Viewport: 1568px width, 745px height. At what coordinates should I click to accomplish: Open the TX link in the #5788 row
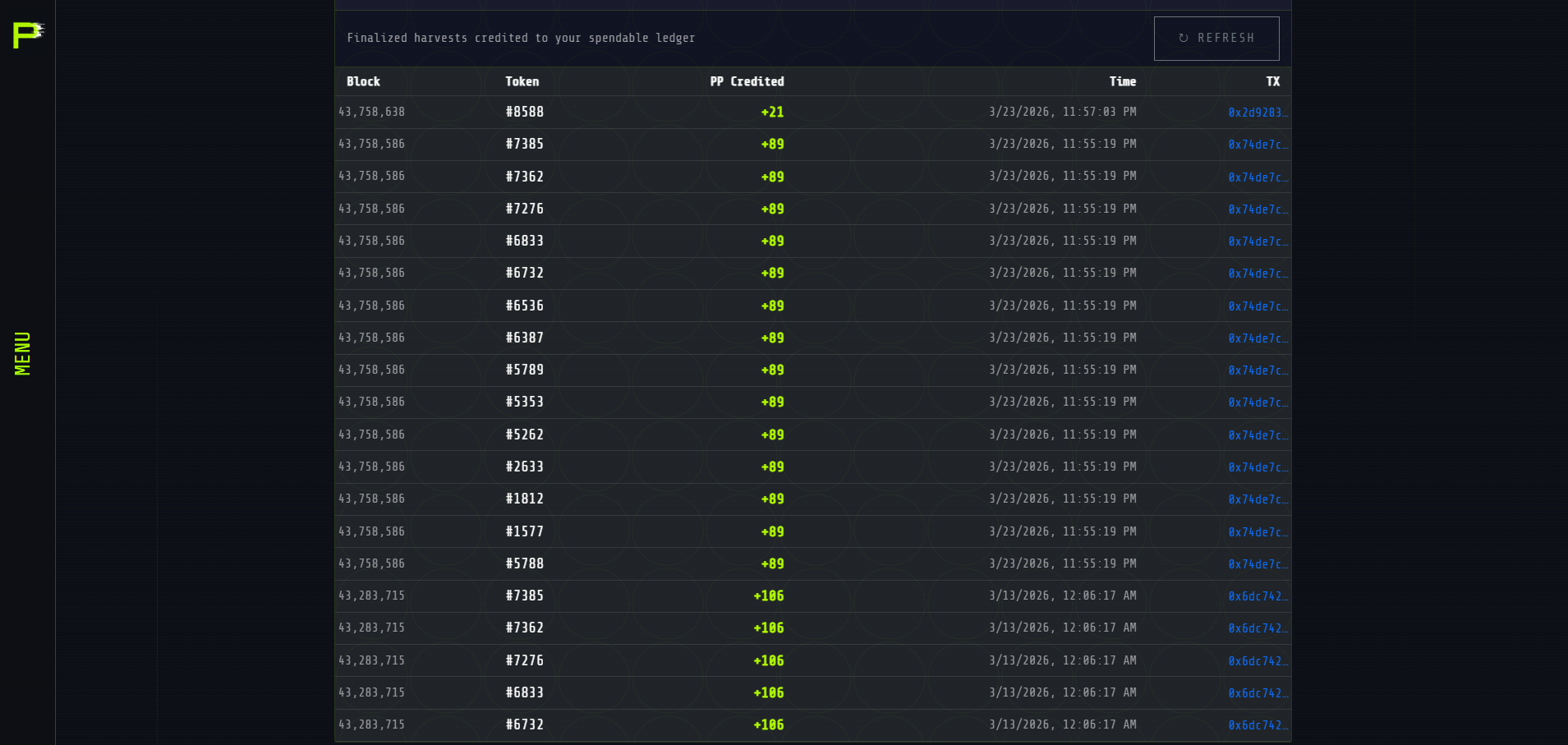click(1258, 564)
